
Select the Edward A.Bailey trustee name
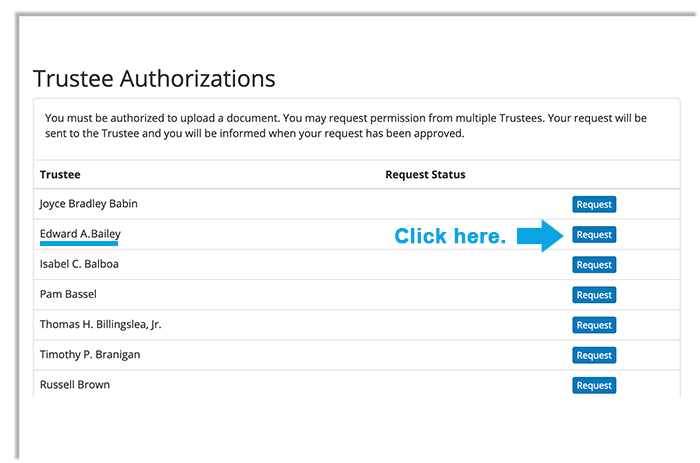coord(80,234)
